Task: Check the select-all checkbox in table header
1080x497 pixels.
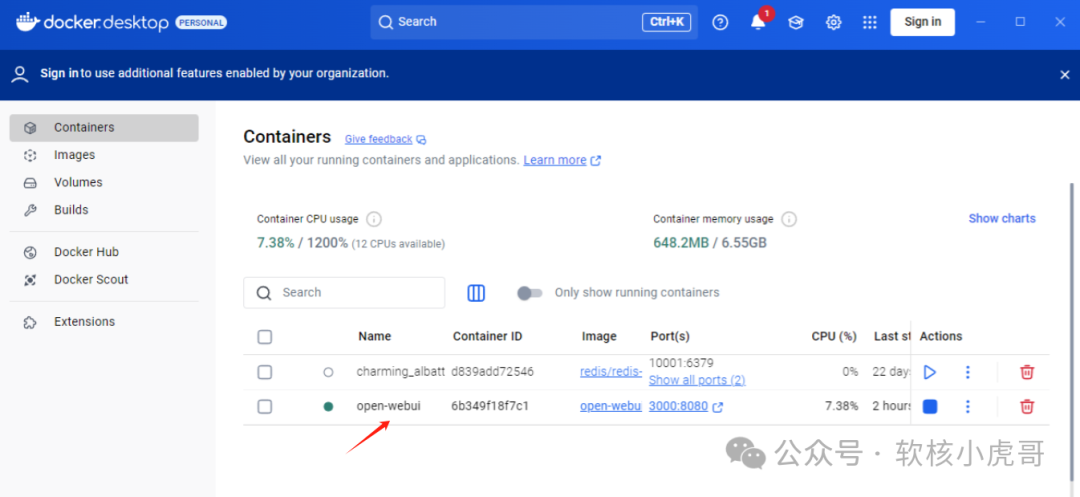Action: click(x=264, y=337)
